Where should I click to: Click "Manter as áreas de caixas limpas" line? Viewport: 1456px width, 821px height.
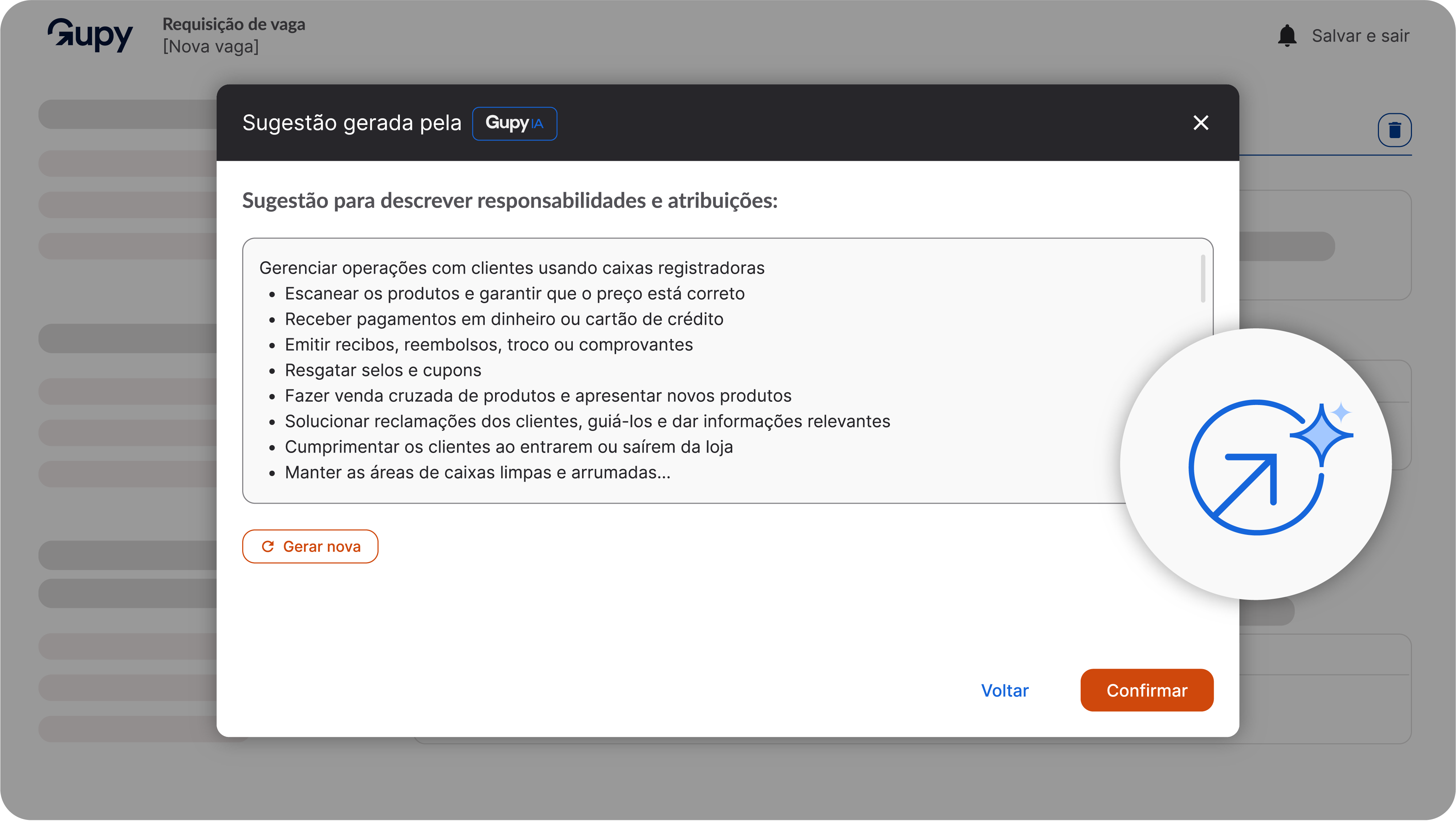point(478,472)
